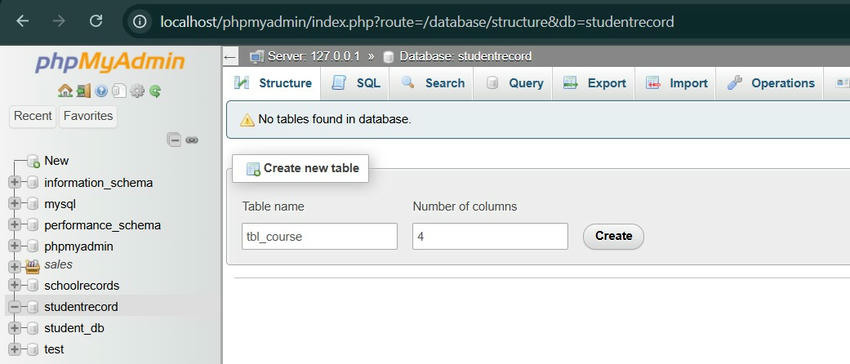The height and width of the screenshot is (364, 850).
Task: Open phpMyAdmin documentation blue help icon
Action: pyautogui.click(x=101, y=91)
